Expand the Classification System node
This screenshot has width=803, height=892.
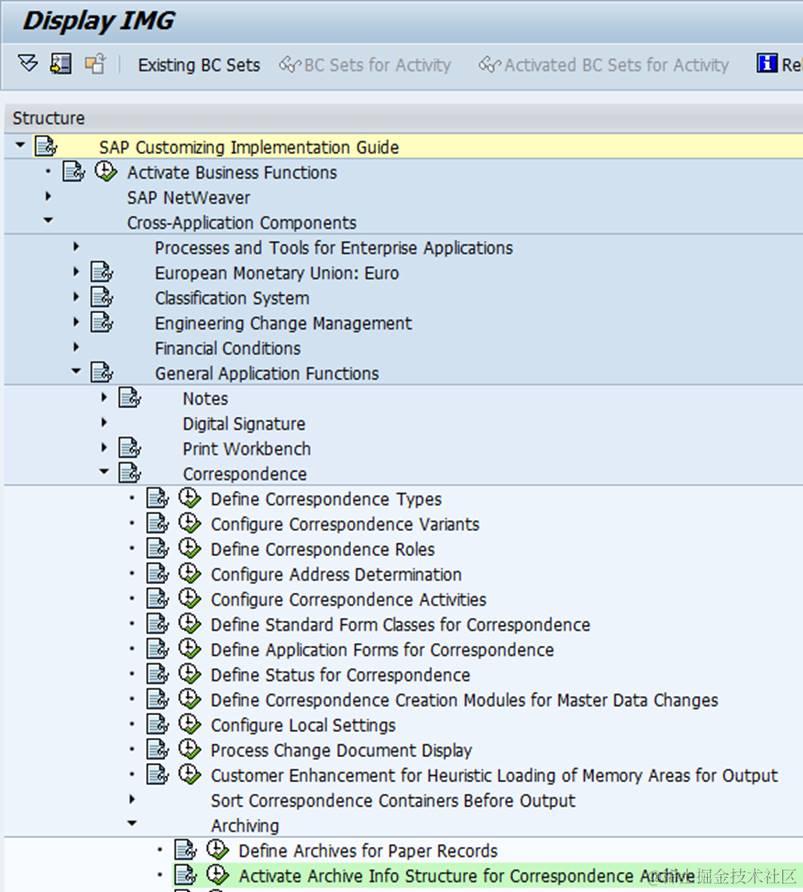click(76, 296)
